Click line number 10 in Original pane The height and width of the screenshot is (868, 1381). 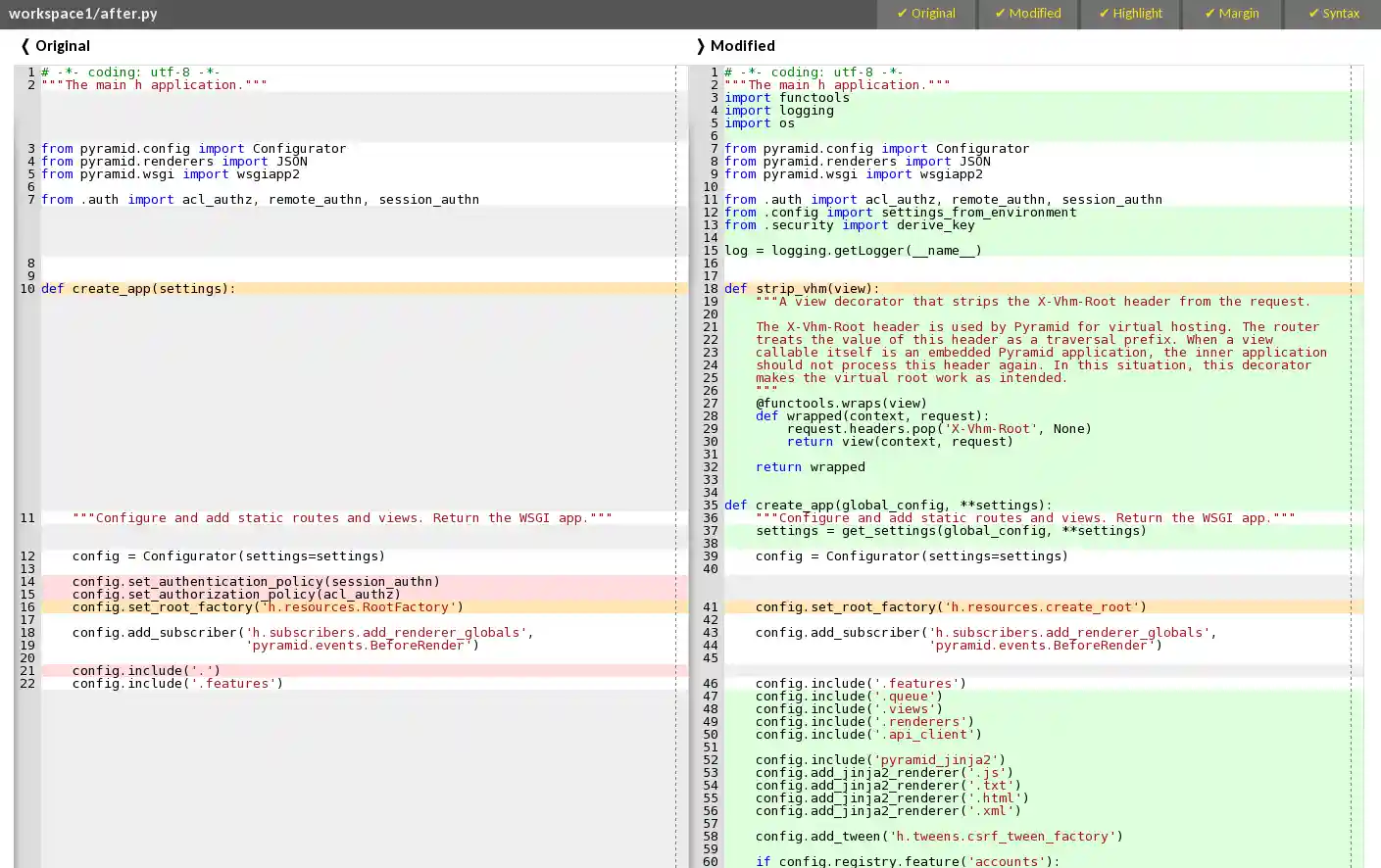(x=26, y=288)
